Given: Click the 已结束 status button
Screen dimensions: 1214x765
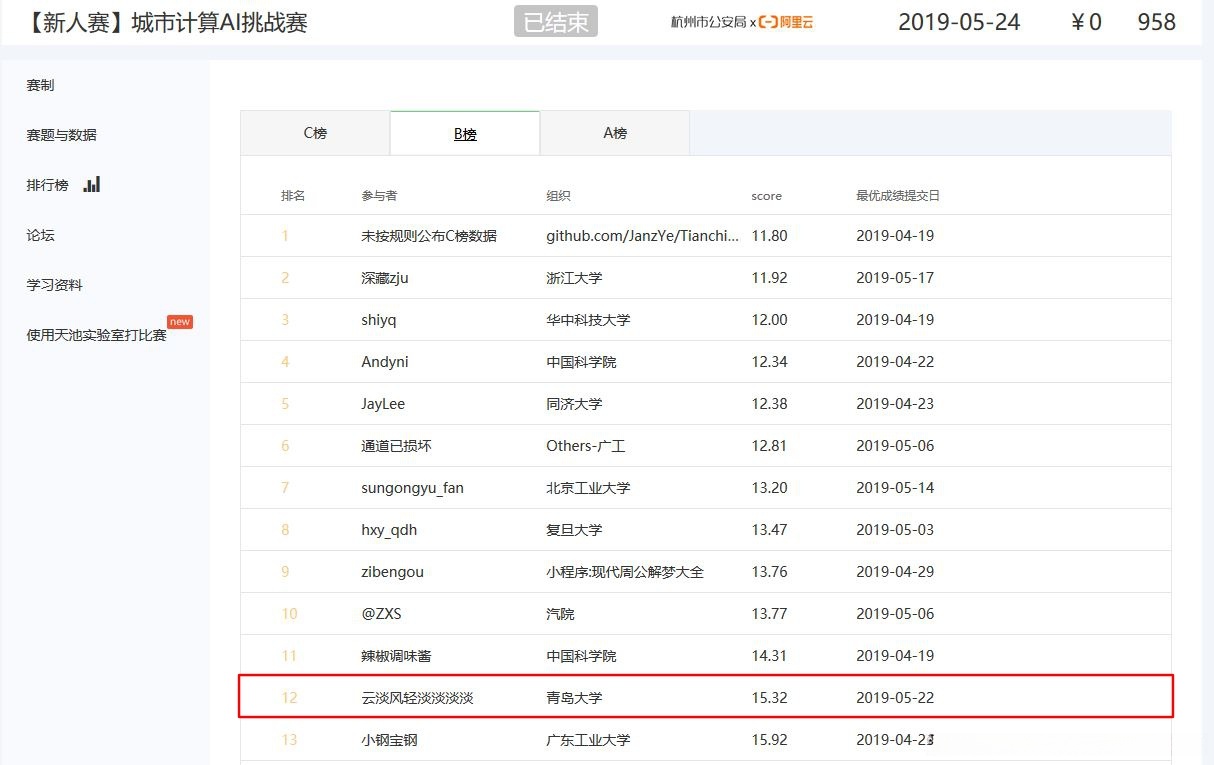Looking at the screenshot, I should coord(556,22).
